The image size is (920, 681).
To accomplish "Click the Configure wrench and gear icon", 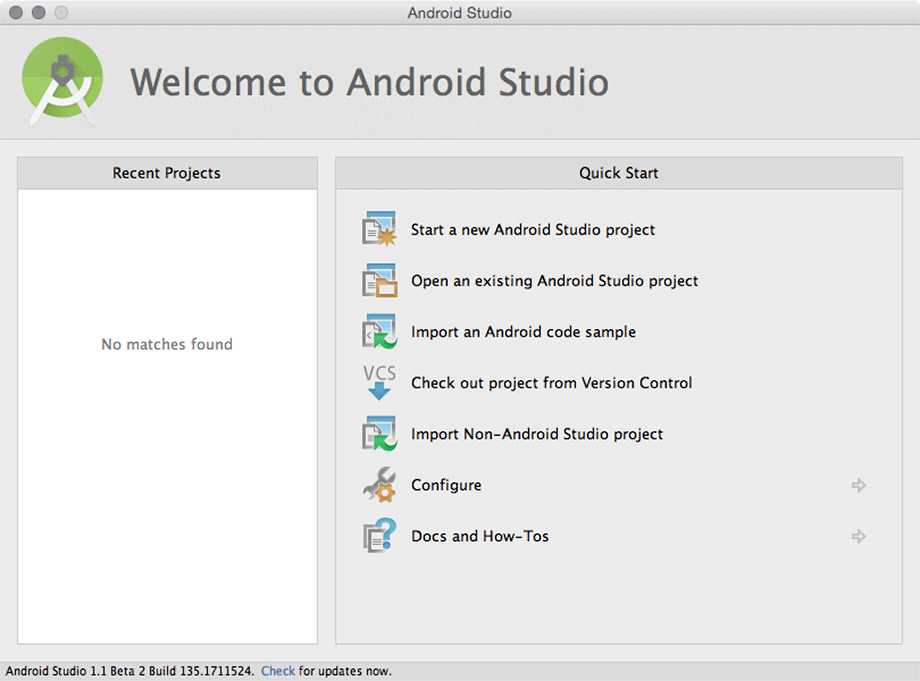I will tap(380, 485).
